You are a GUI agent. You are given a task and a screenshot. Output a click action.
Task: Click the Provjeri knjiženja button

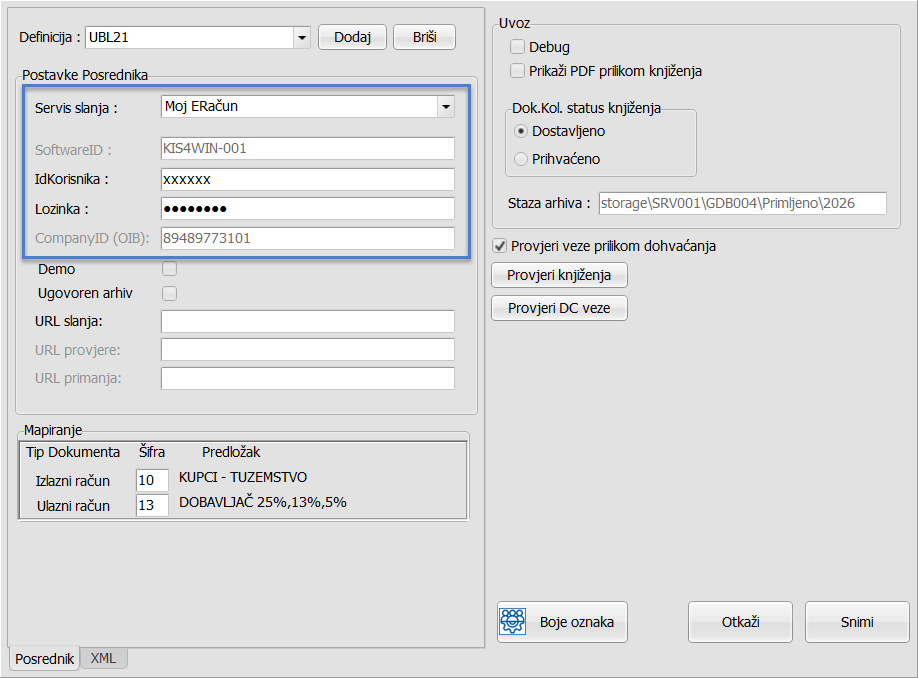(559, 275)
